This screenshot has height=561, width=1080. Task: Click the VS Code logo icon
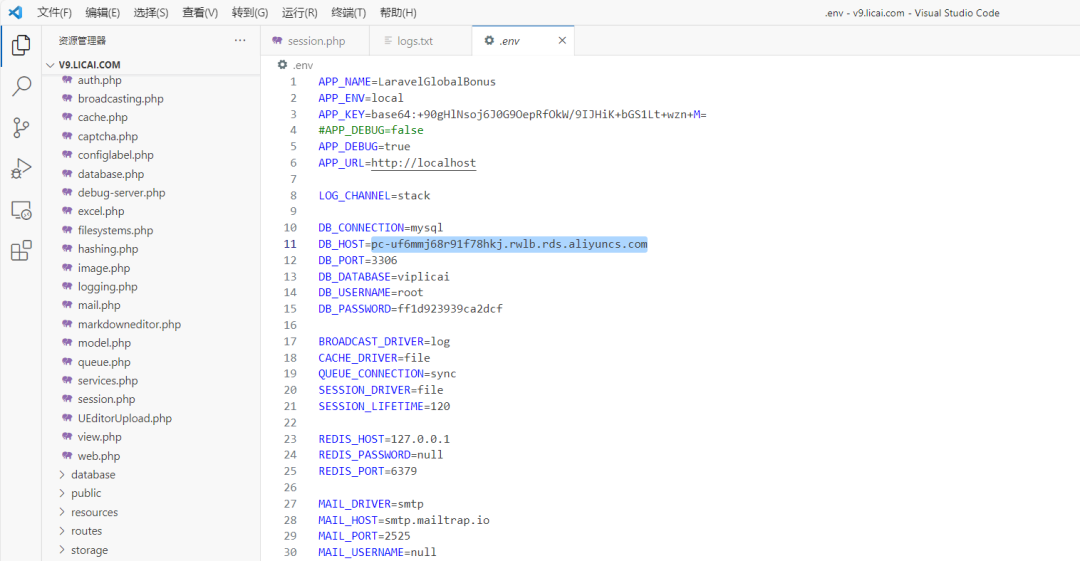point(15,12)
